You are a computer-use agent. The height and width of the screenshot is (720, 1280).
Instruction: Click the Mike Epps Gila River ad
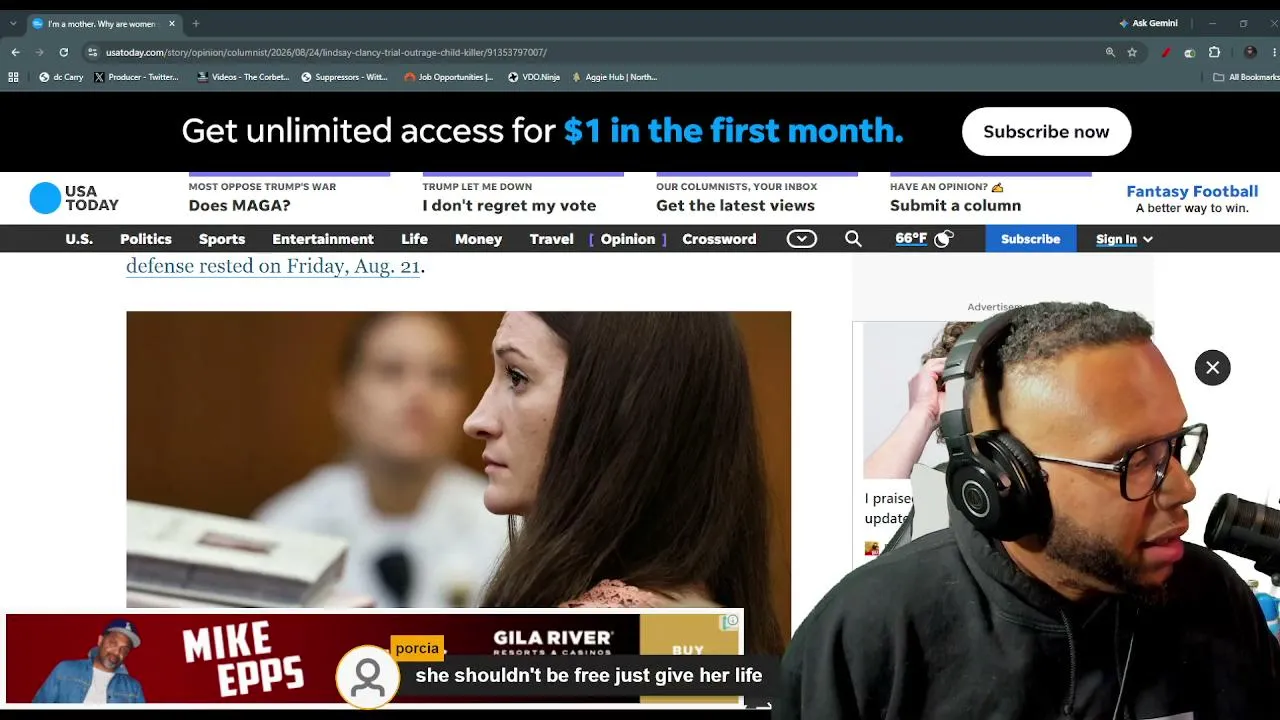coord(374,659)
